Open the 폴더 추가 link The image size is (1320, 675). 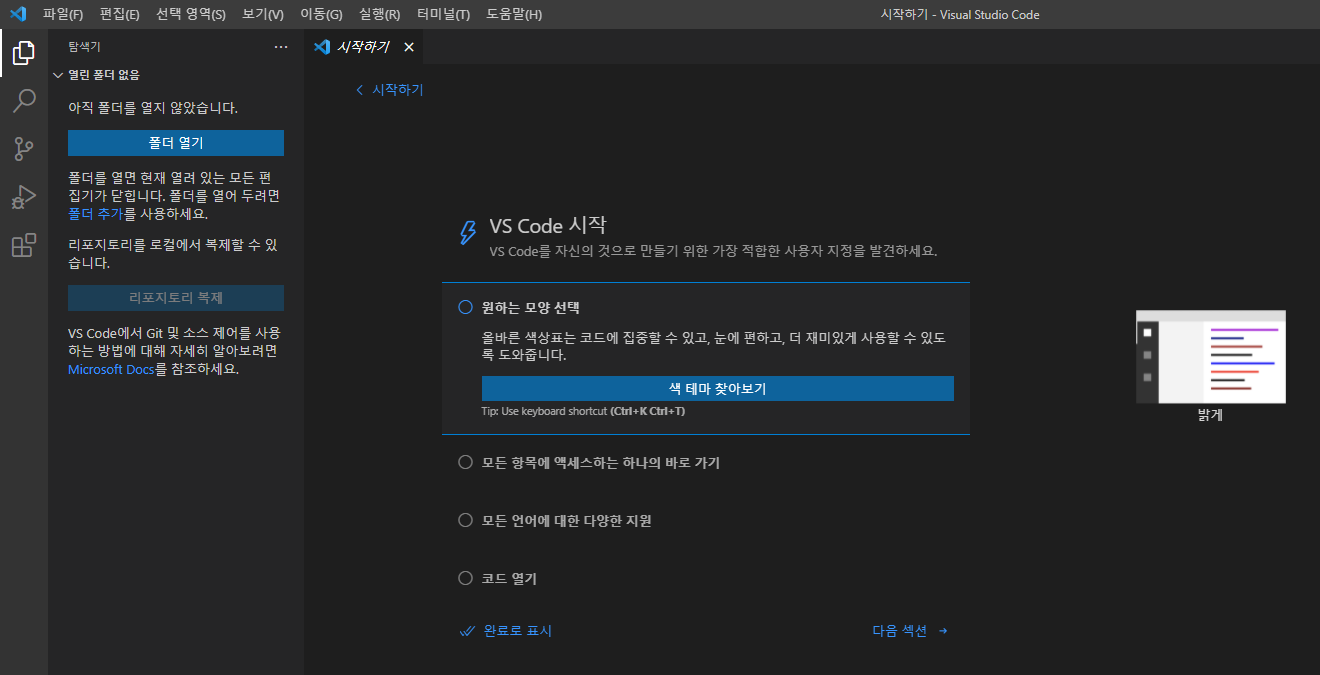tap(95, 214)
